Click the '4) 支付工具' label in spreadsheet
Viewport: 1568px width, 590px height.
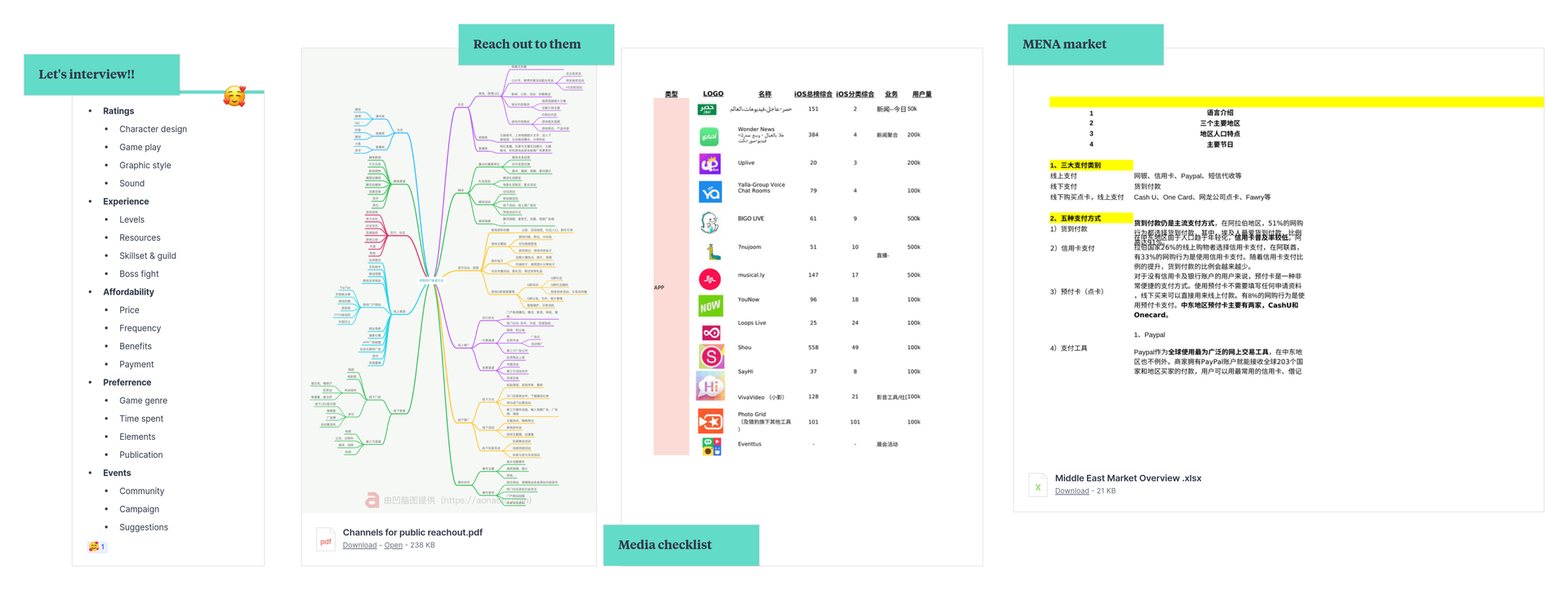(1068, 348)
